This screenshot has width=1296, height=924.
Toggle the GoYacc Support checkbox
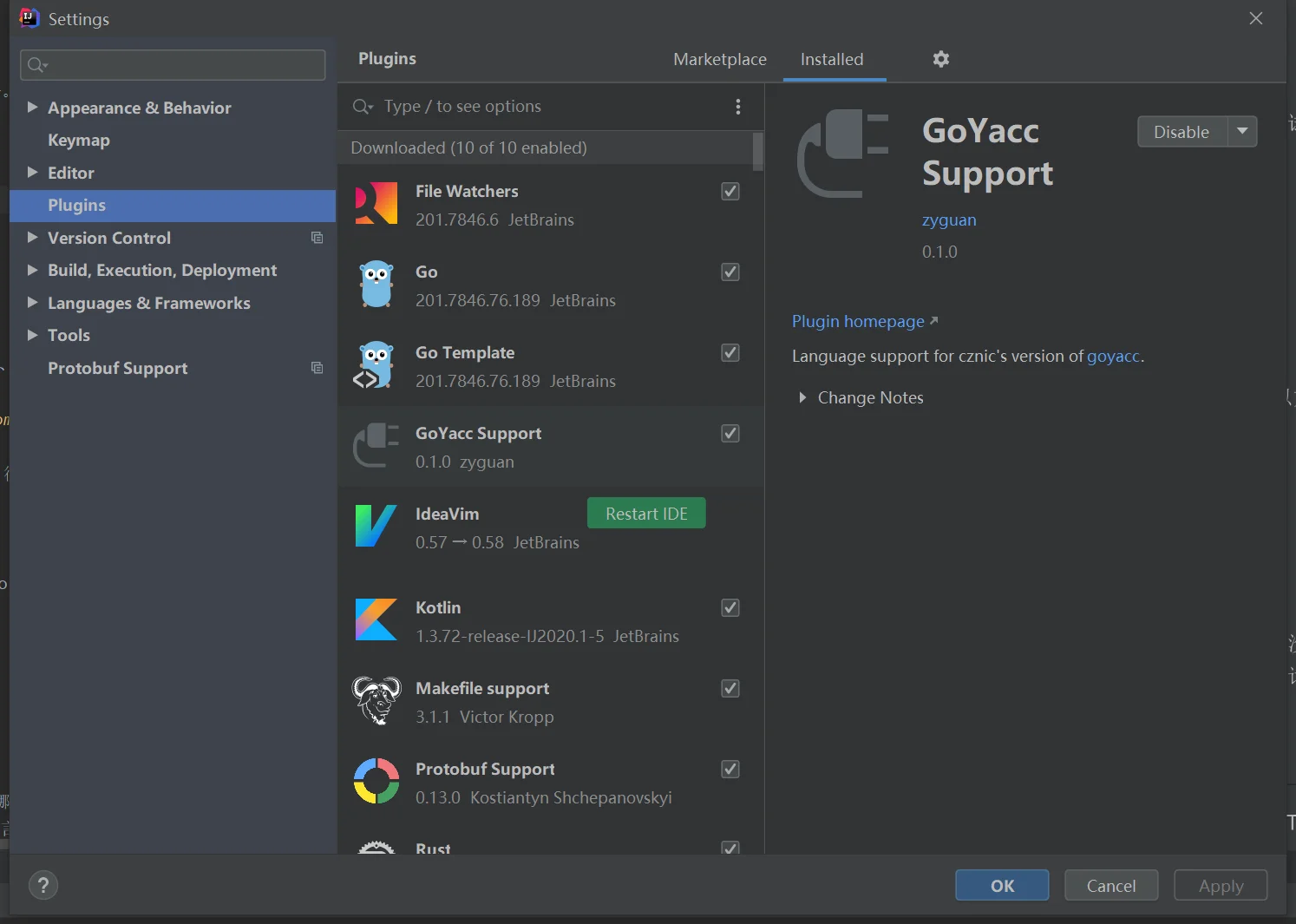point(730,434)
